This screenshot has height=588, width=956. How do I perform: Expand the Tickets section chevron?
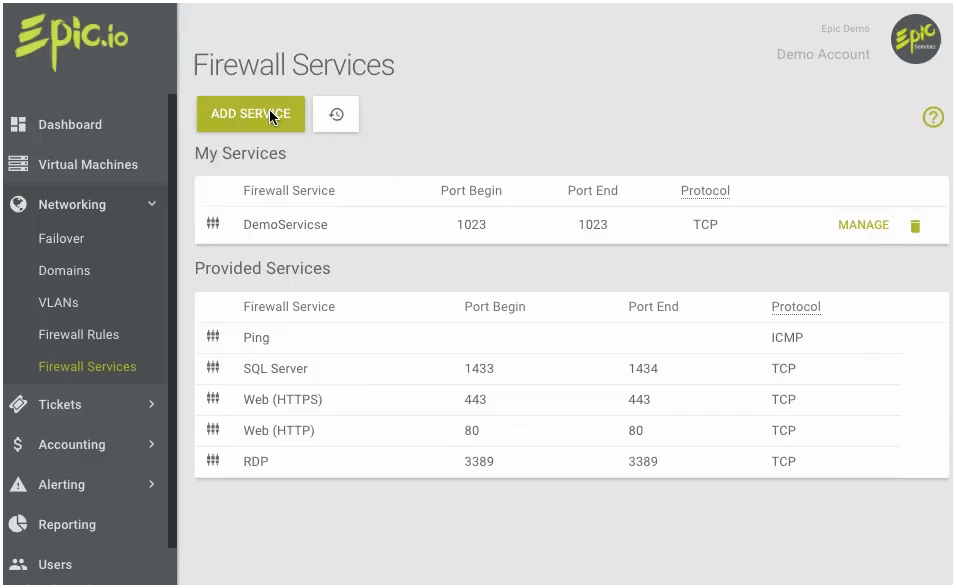coord(151,404)
